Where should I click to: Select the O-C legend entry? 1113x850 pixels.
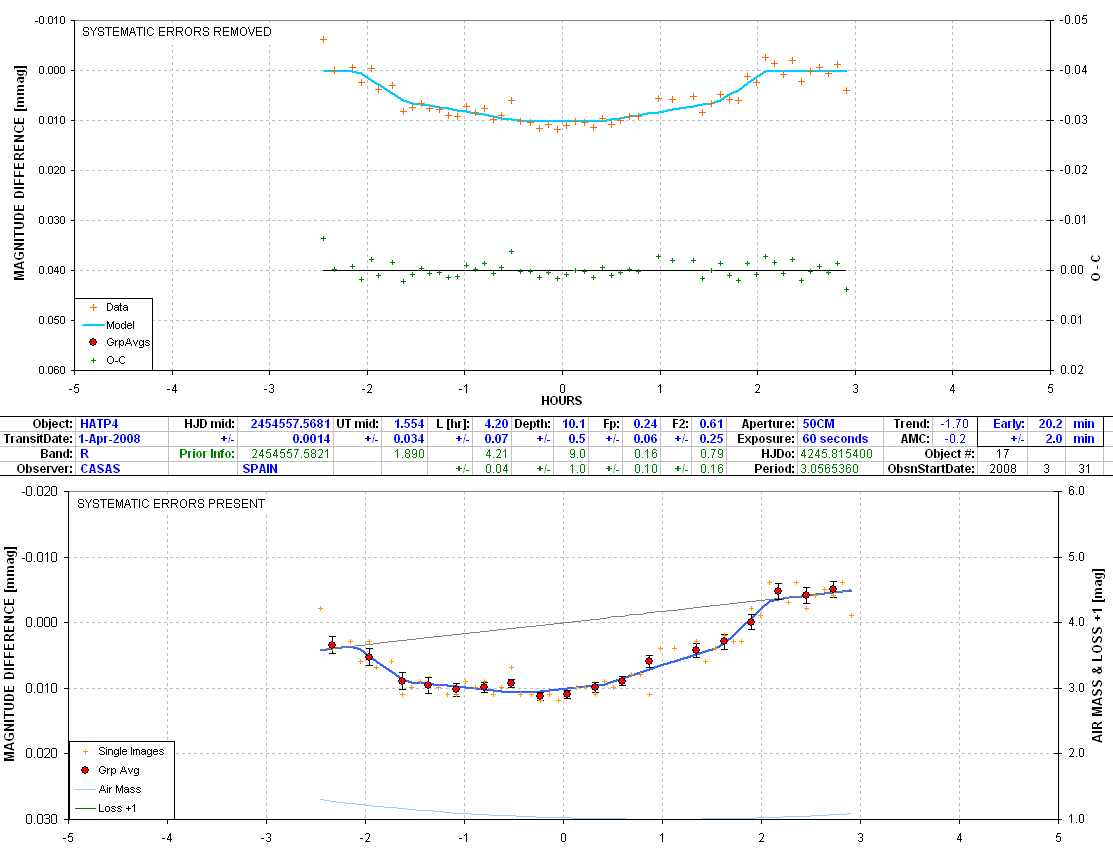[108, 360]
